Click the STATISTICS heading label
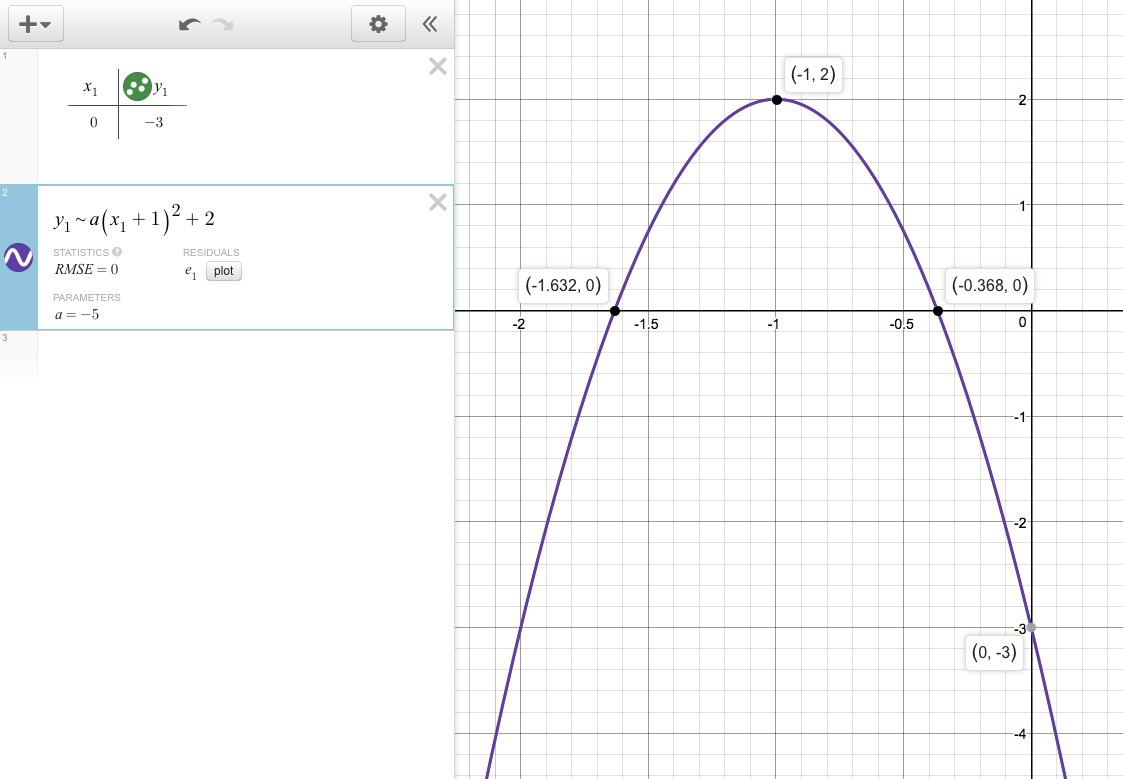This screenshot has height=779, width=1123. click(81, 252)
